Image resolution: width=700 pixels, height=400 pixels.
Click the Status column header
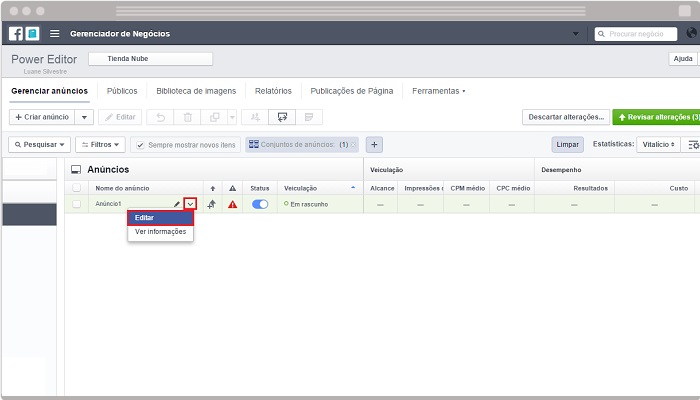[x=260, y=188]
